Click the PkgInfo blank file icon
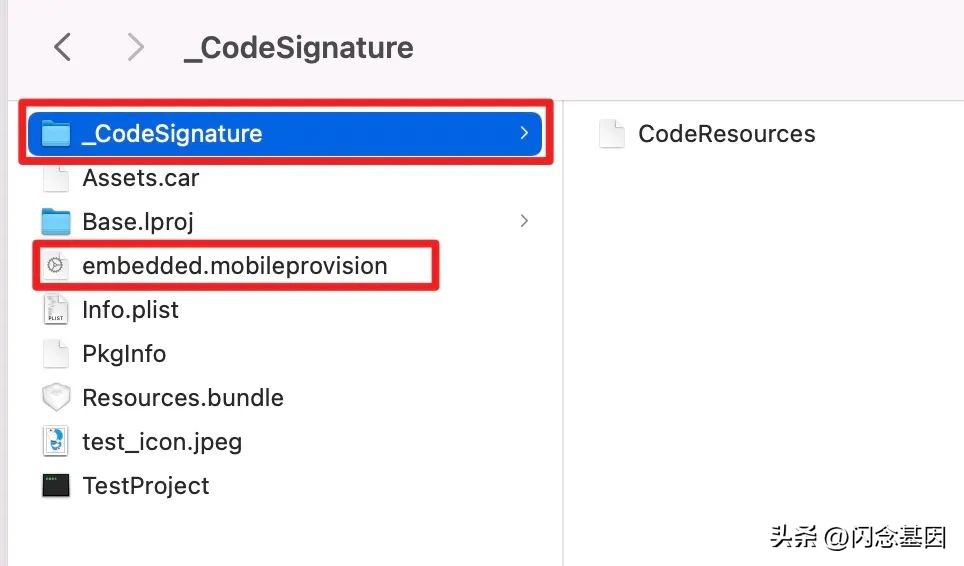 [x=56, y=354]
